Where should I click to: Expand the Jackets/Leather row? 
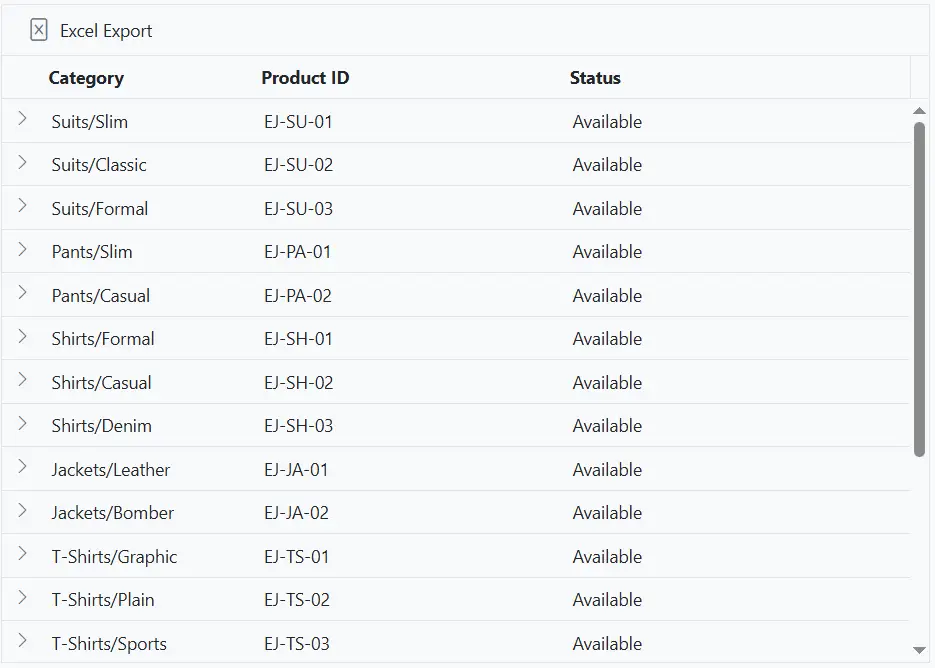[22, 467]
